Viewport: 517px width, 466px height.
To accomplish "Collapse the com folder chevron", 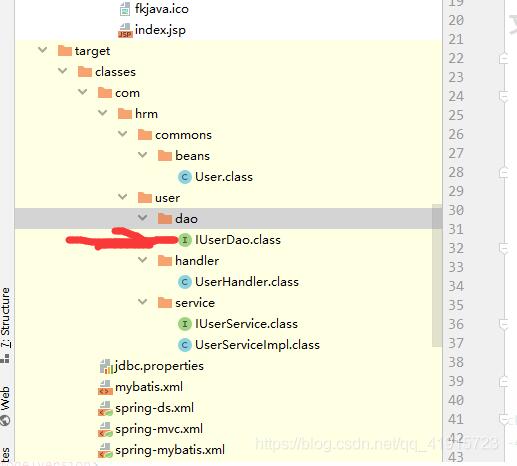I will click(x=83, y=92).
